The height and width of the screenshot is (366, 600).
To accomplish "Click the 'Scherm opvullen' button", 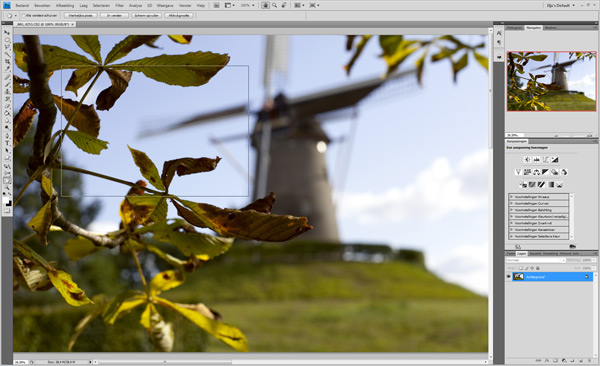I will point(146,15).
